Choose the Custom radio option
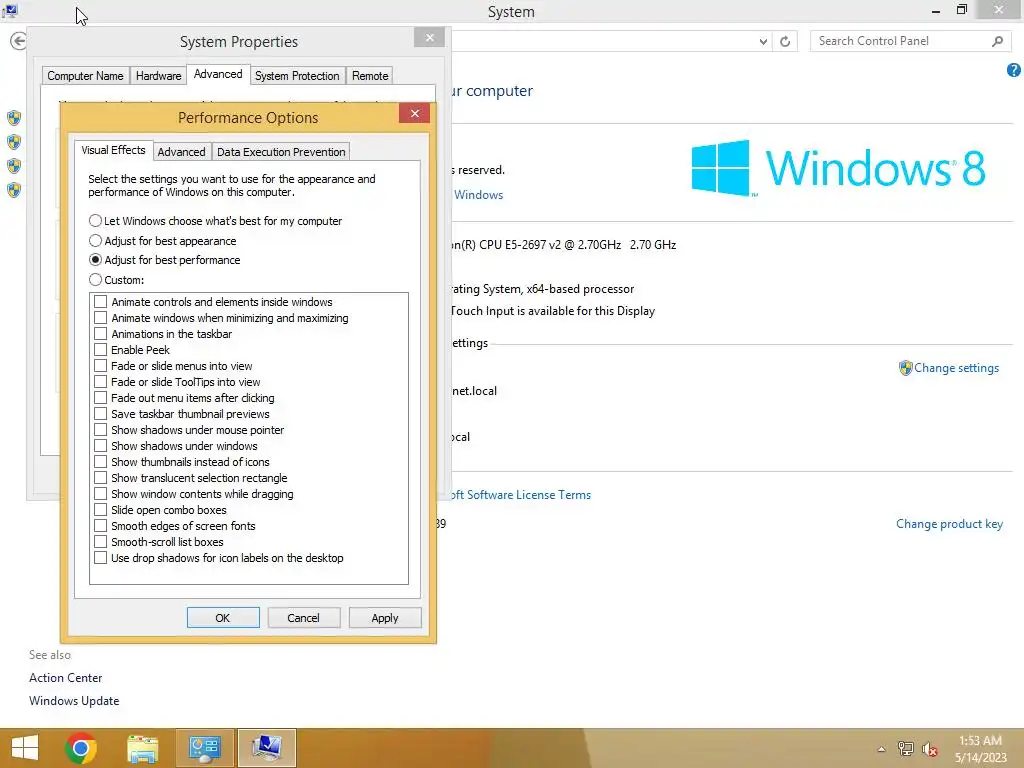 95,280
